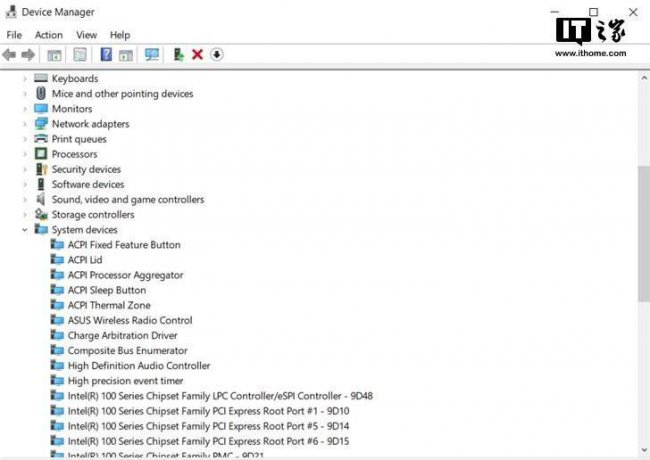
Task: Click the scrollbar down arrow
Action: (x=644, y=450)
